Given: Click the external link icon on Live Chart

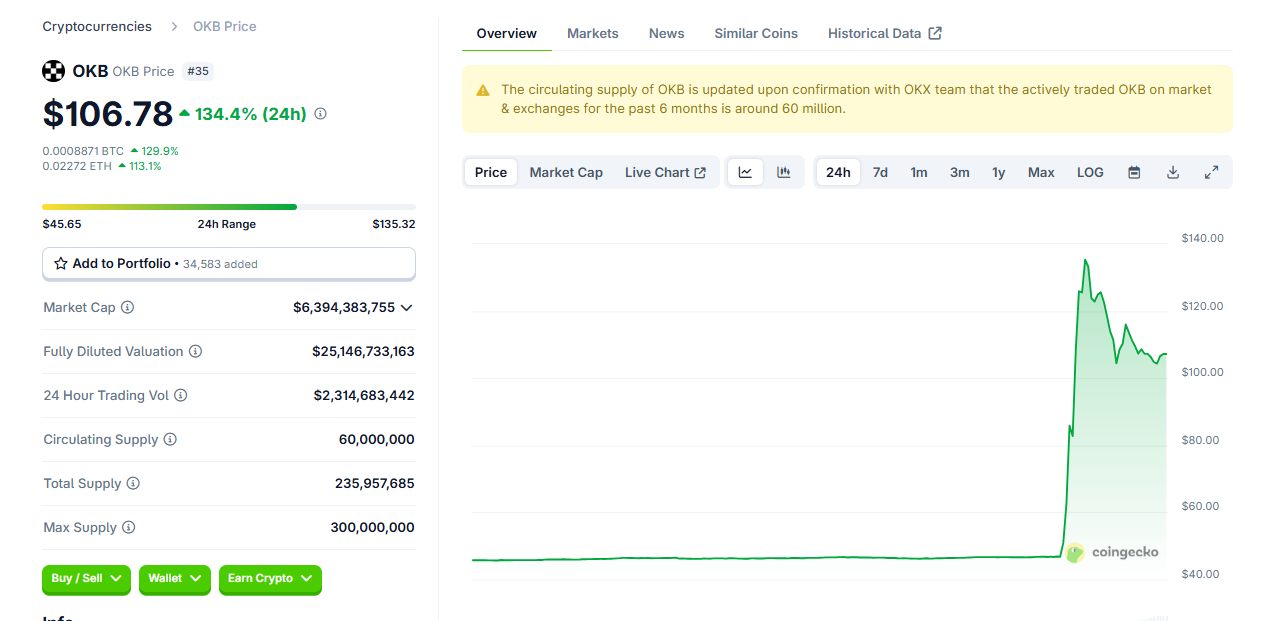Looking at the screenshot, I should (x=700, y=173).
